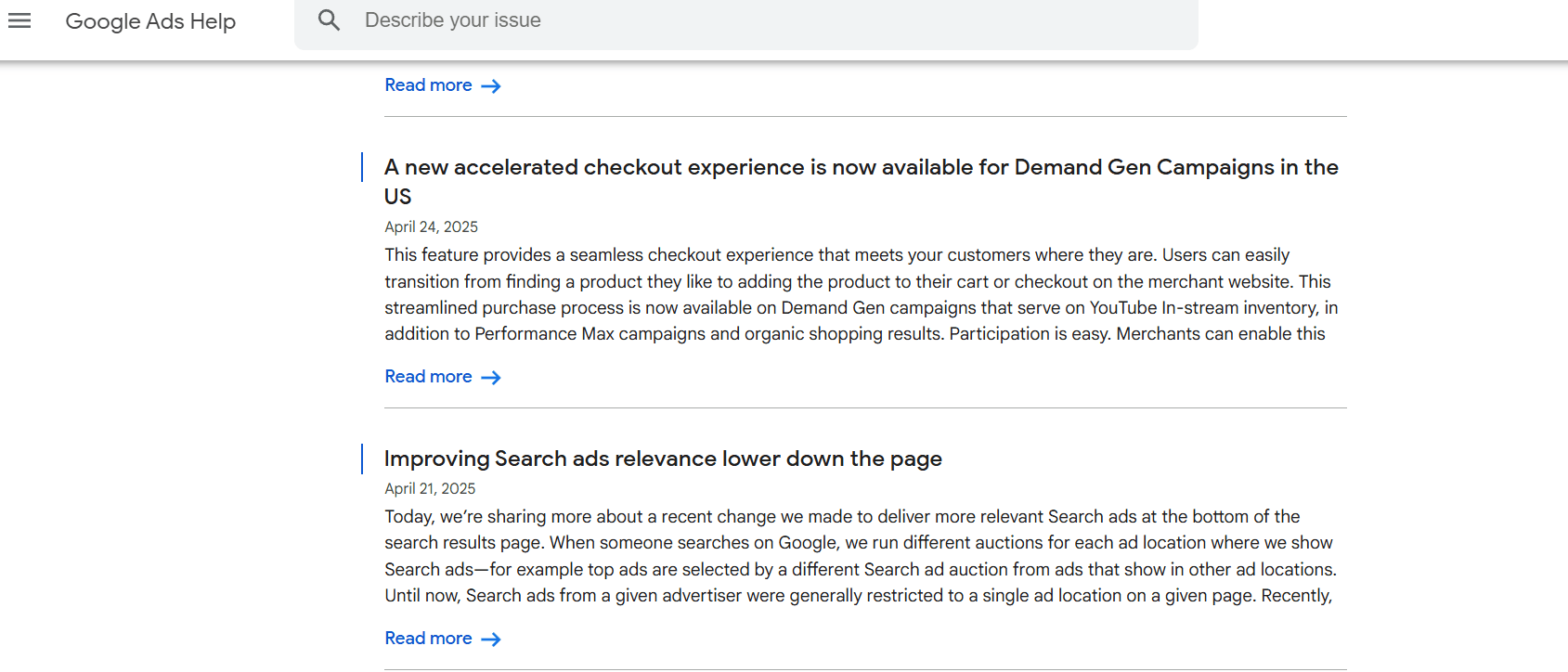Viewport: 1568px width, 672px height.
Task: Go to the Google Ads Help home title
Action: tap(150, 21)
